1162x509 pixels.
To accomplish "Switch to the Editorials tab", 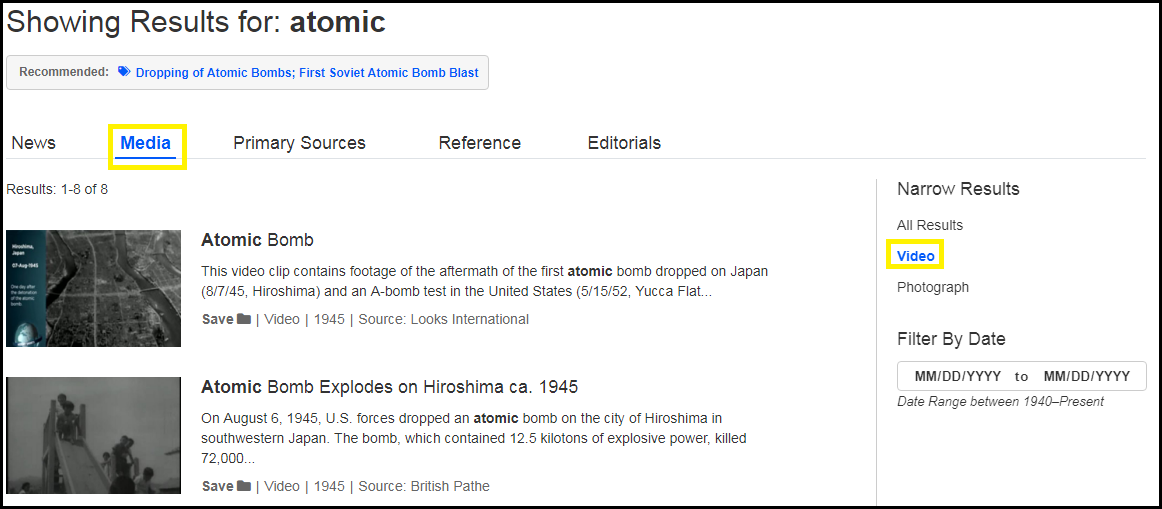I will (624, 143).
